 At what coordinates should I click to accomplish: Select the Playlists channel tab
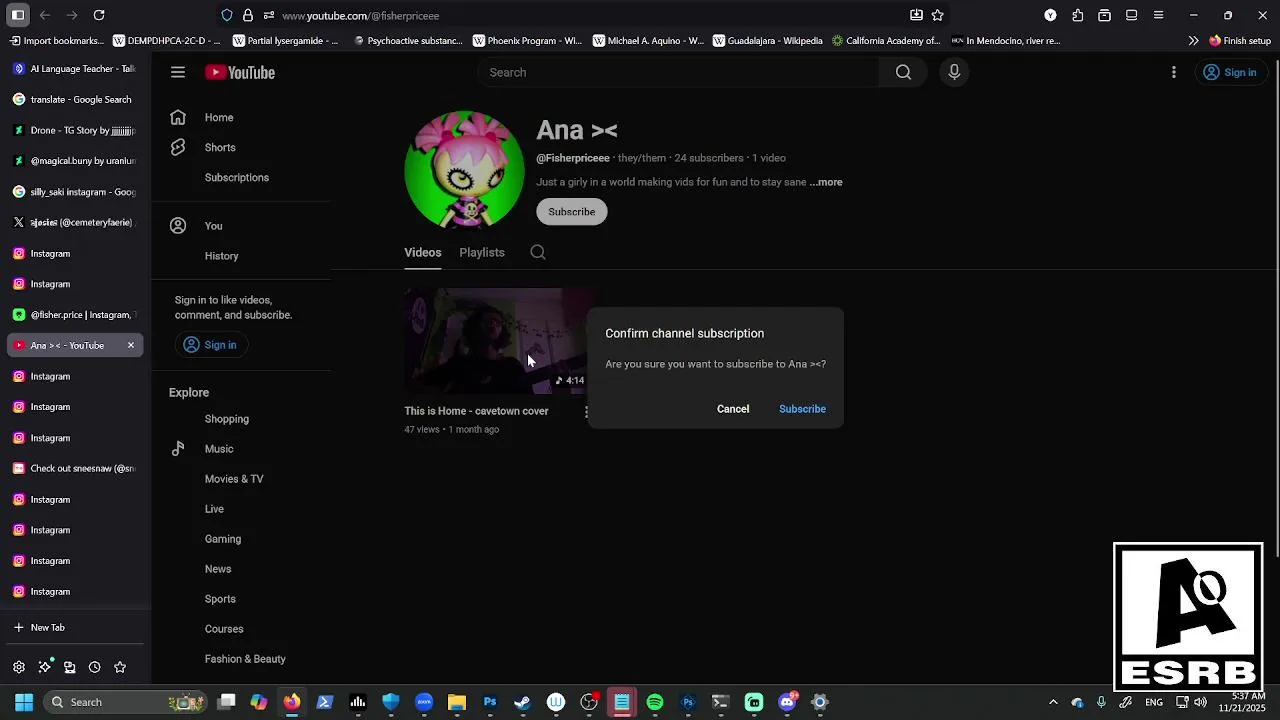pyautogui.click(x=482, y=252)
